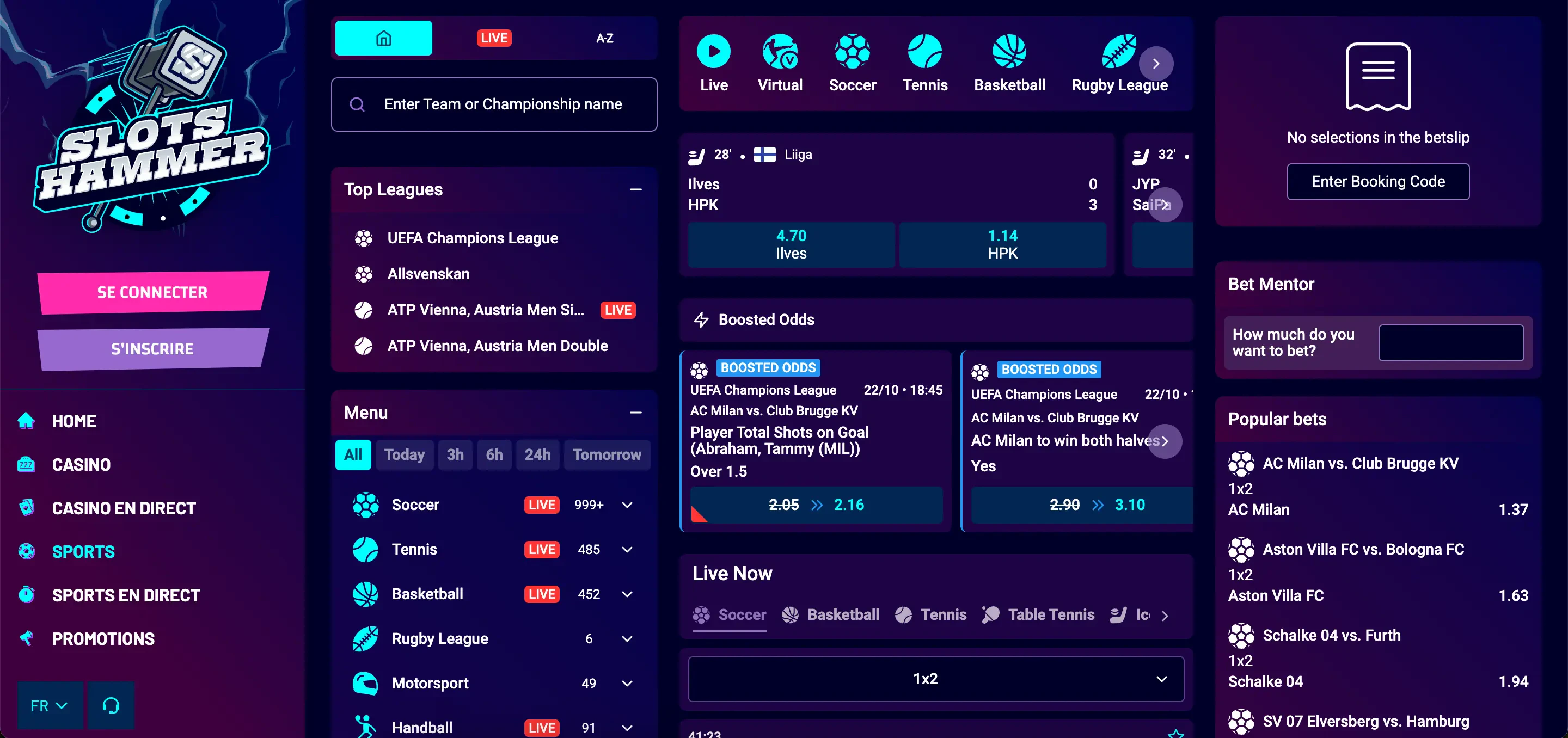The width and height of the screenshot is (1568, 738).
Task: Select the Basketball category icon in top carousel
Action: coord(1009,52)
